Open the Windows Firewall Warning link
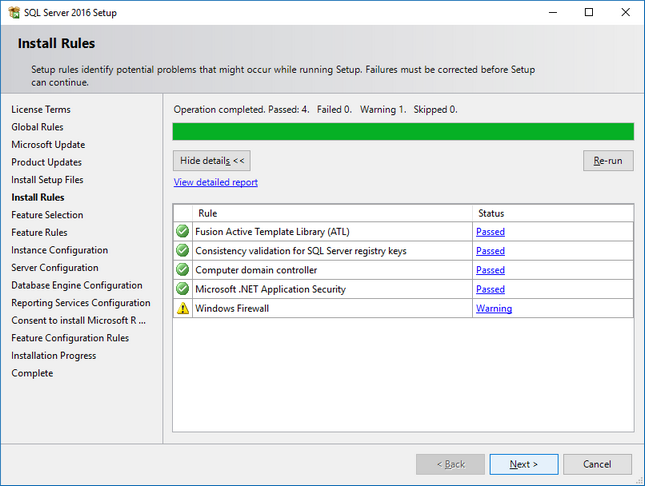This screenshot has width=645, height=486. pos(494,308)
